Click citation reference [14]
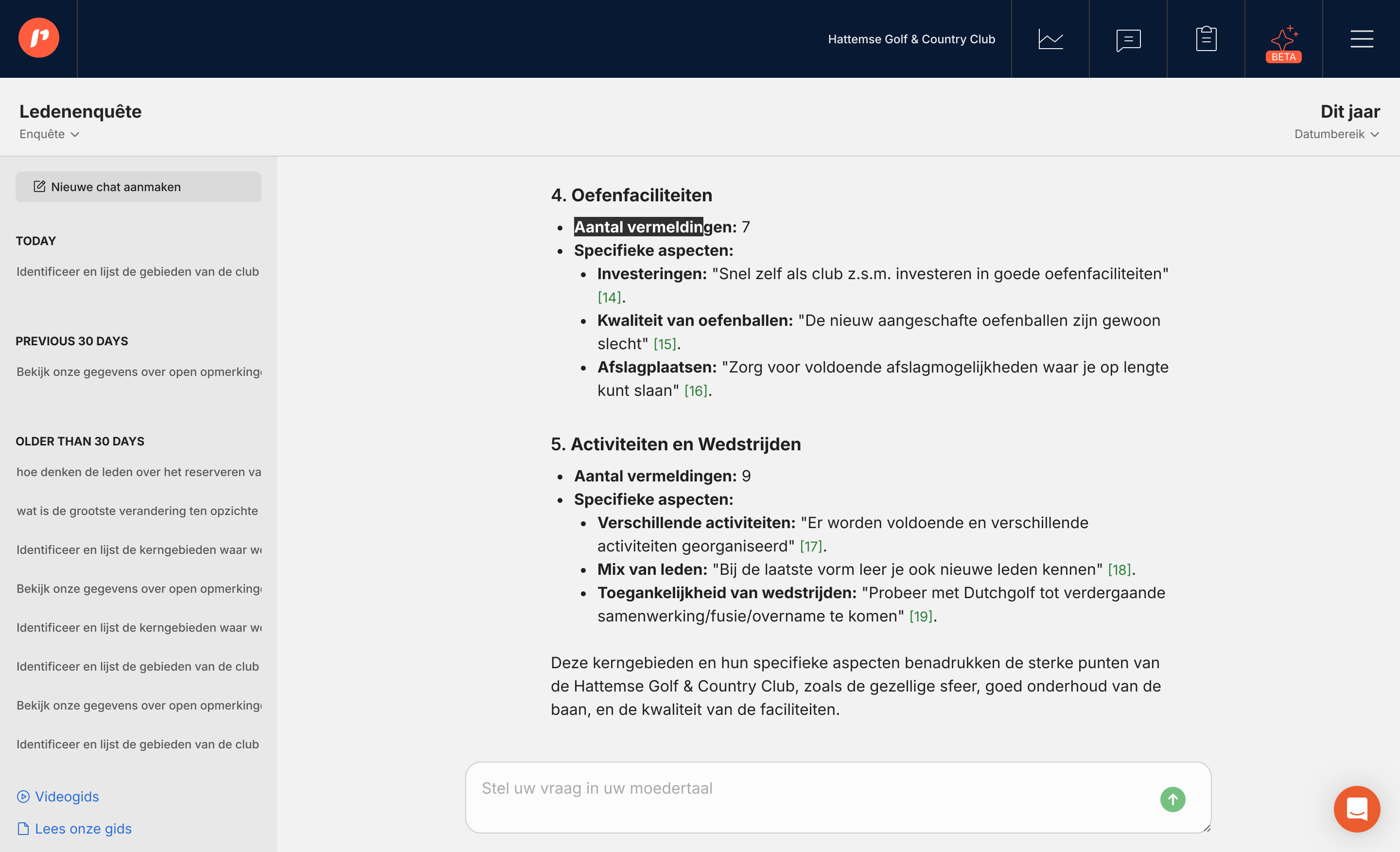1400x852 pixels. [609, 297]
